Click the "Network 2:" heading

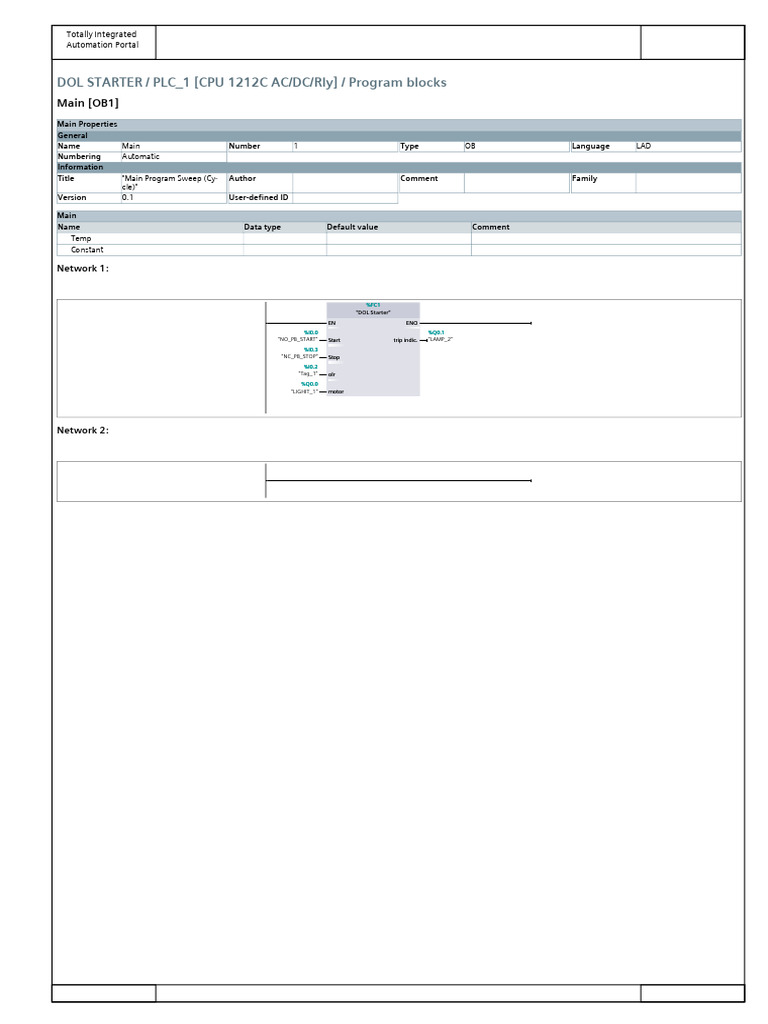click(83, 430)
